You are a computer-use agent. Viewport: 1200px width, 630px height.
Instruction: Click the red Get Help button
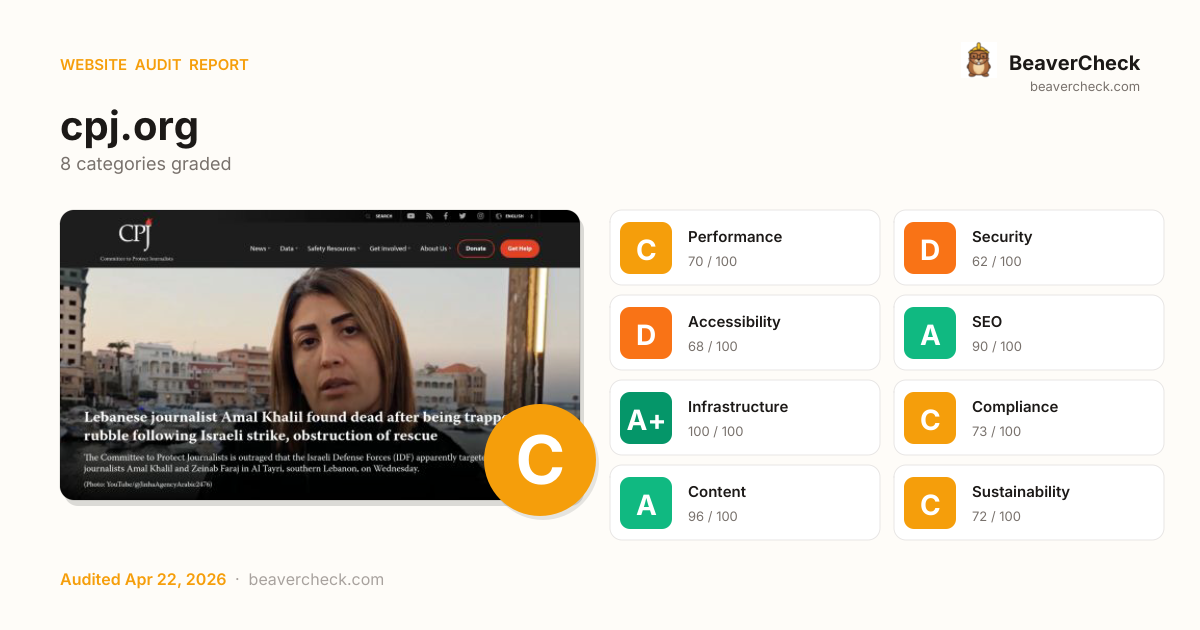tap(519, 248)
